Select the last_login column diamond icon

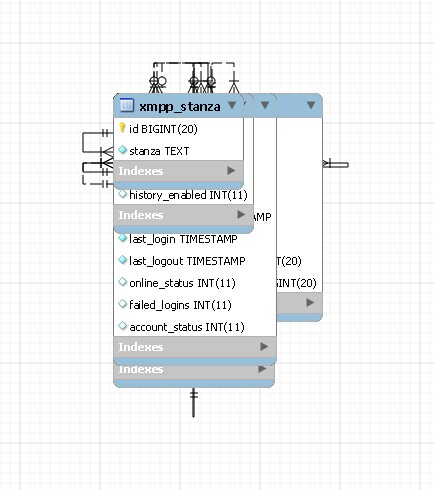coord(123,238)
